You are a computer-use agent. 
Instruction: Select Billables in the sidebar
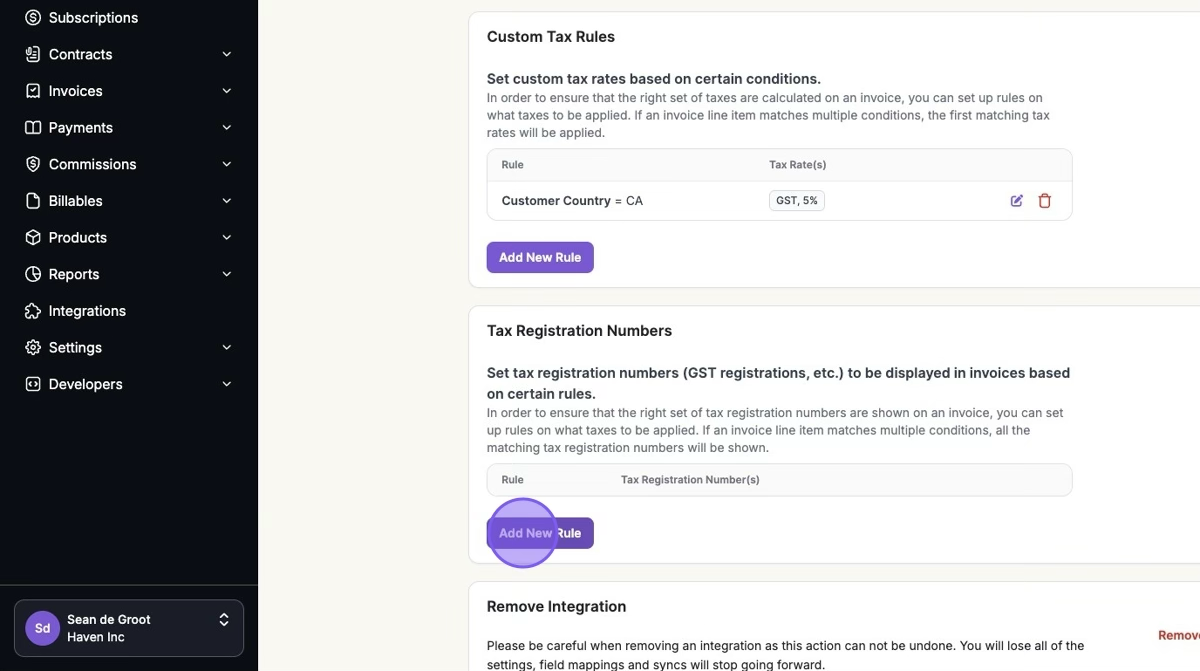pos(76,201)
